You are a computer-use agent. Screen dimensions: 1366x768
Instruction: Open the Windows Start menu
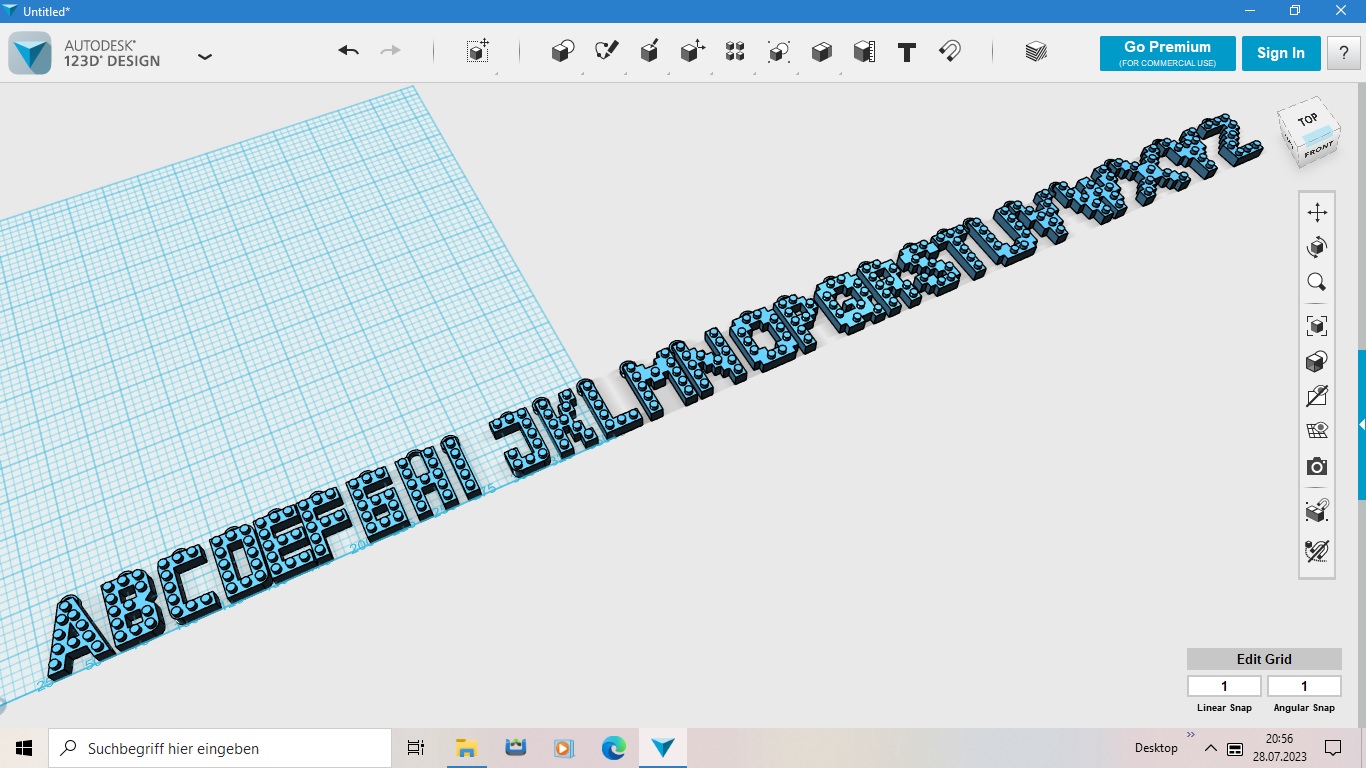pyautogui.click(x=24, y=748)
